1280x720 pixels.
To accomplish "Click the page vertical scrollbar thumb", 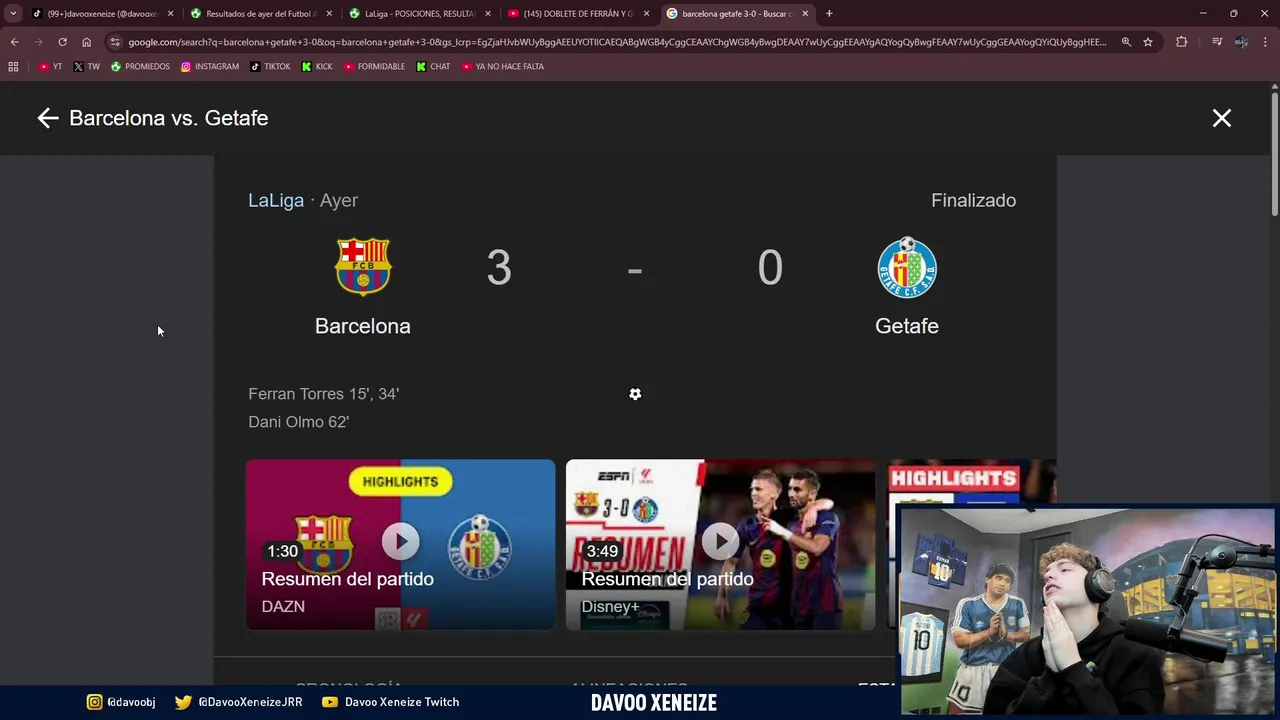I will click(x=1274, y=155).
